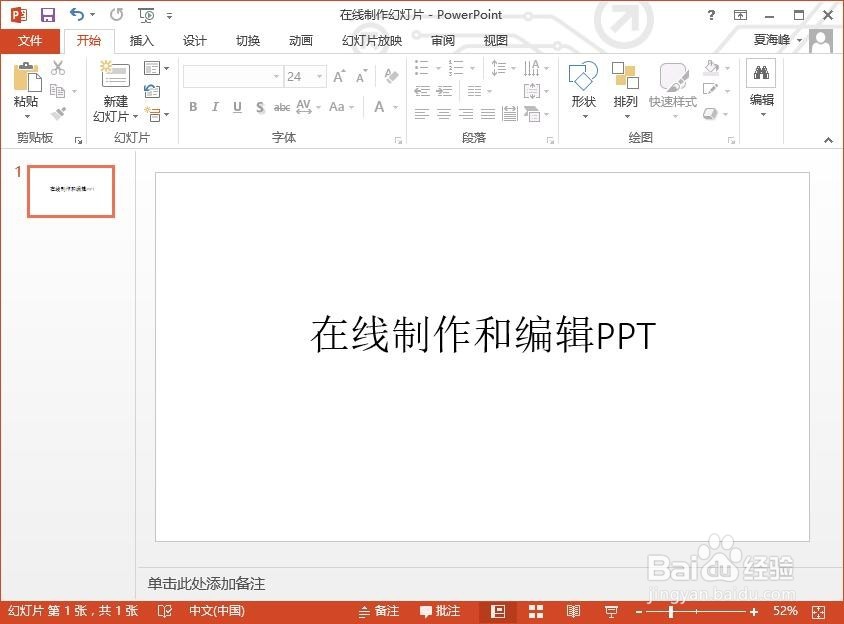Start Slide Show from status bar
Screen dimensions: 844x624
[x=611, y=611]
